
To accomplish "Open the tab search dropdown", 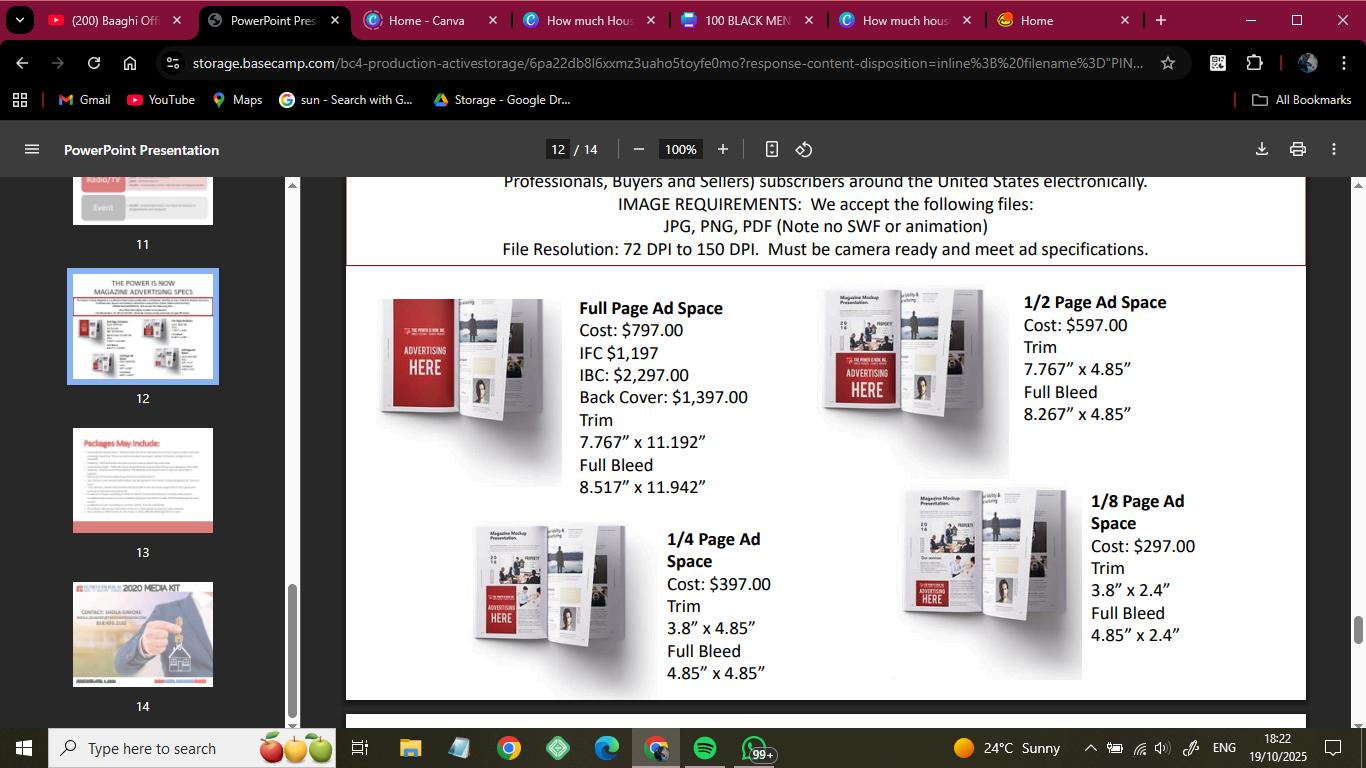I will pyautogui.click(x=19, y=20).
